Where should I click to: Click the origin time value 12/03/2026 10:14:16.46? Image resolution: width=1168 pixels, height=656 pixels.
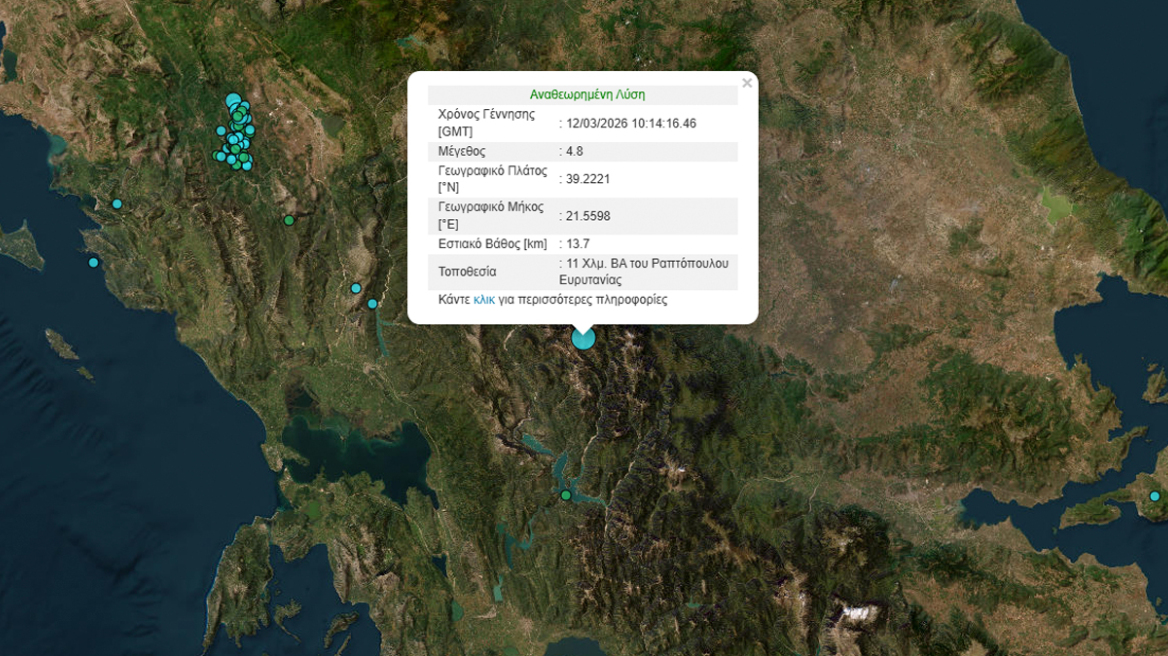click(631, 123)
